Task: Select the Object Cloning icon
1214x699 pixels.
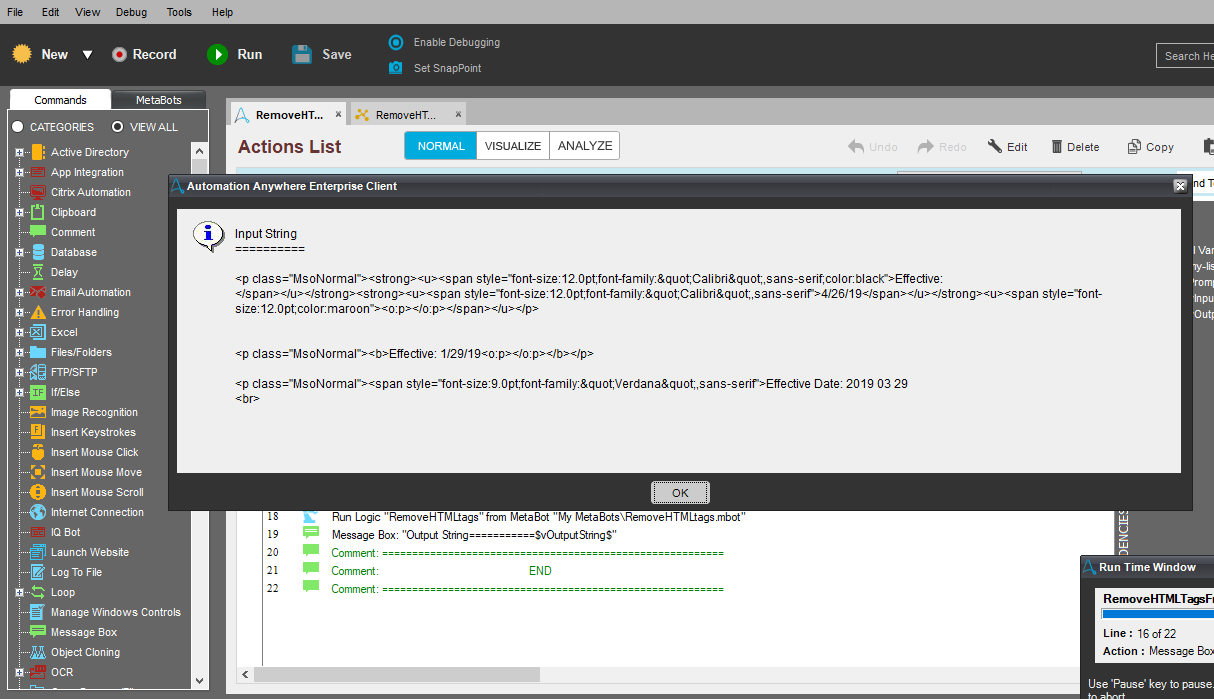Action: [x=38, y=652]
